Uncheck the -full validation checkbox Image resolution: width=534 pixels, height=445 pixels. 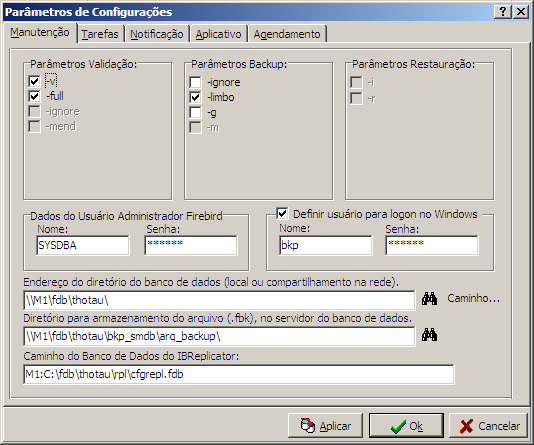pos(34,96)
